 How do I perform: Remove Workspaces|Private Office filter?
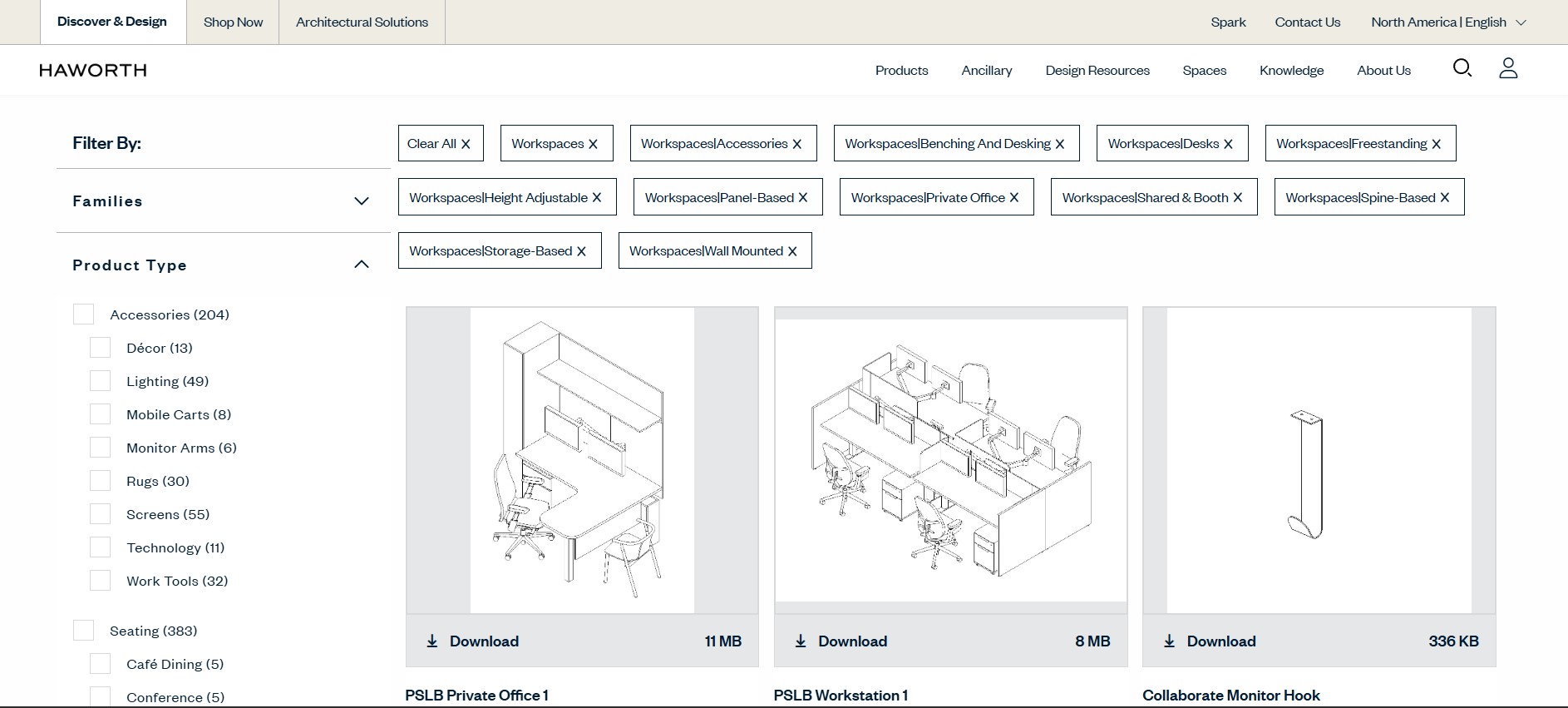click(x=1014, y=198)
